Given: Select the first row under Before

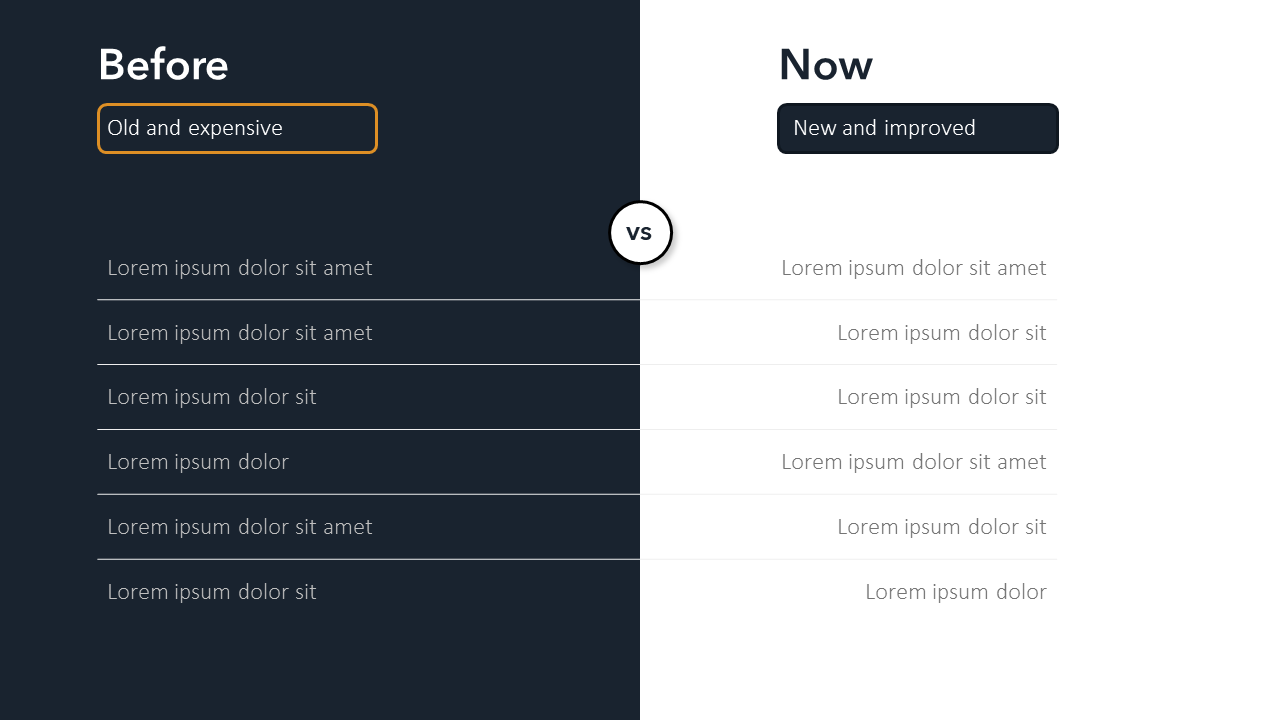Looking at the screenshot, I should click(240, 268).
